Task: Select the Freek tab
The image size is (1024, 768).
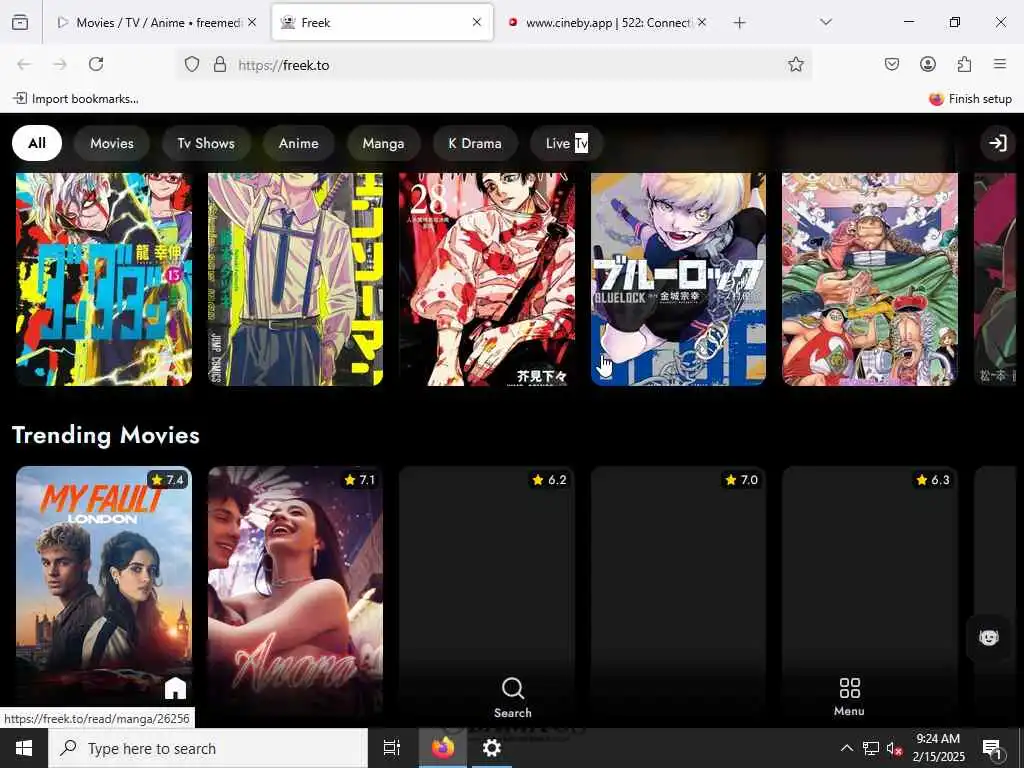Action: 382,22
